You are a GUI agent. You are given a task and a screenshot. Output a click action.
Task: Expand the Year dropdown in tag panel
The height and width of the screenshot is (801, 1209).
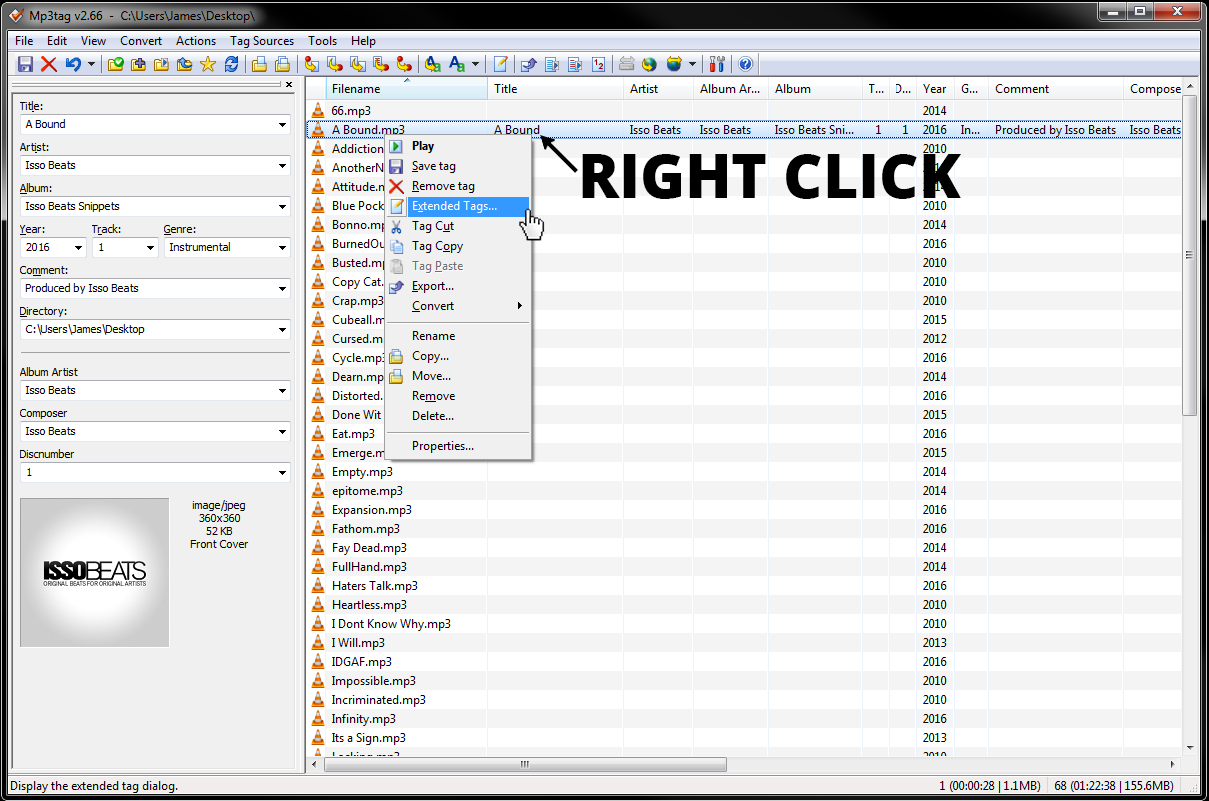[x=78, y=247]
